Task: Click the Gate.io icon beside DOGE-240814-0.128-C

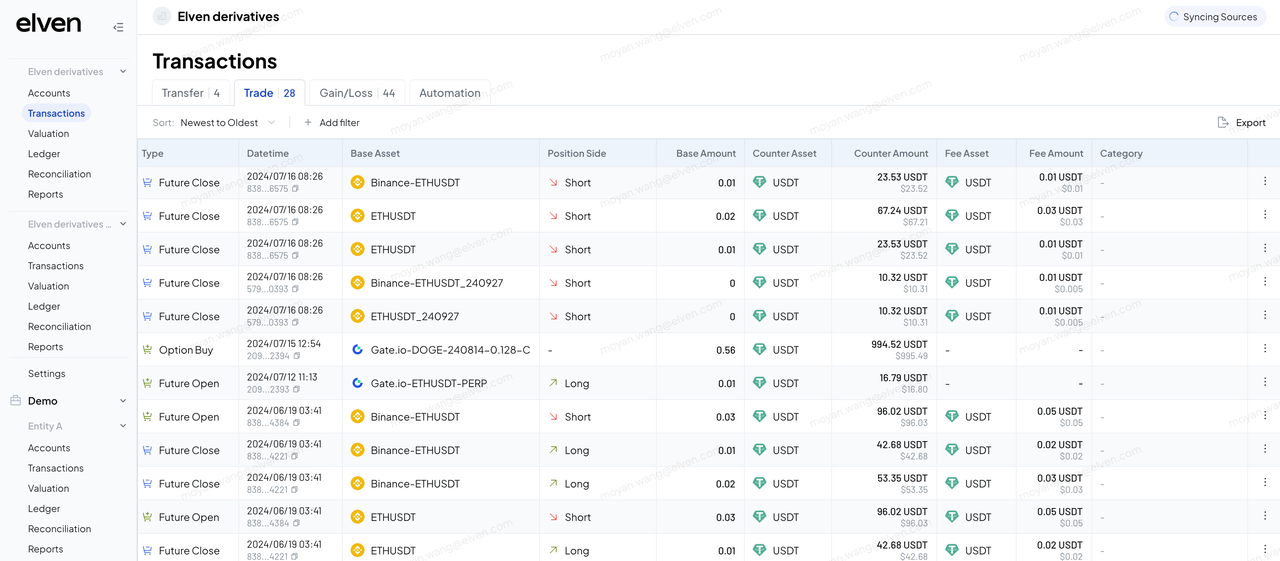Action: [x=358, y=350]
